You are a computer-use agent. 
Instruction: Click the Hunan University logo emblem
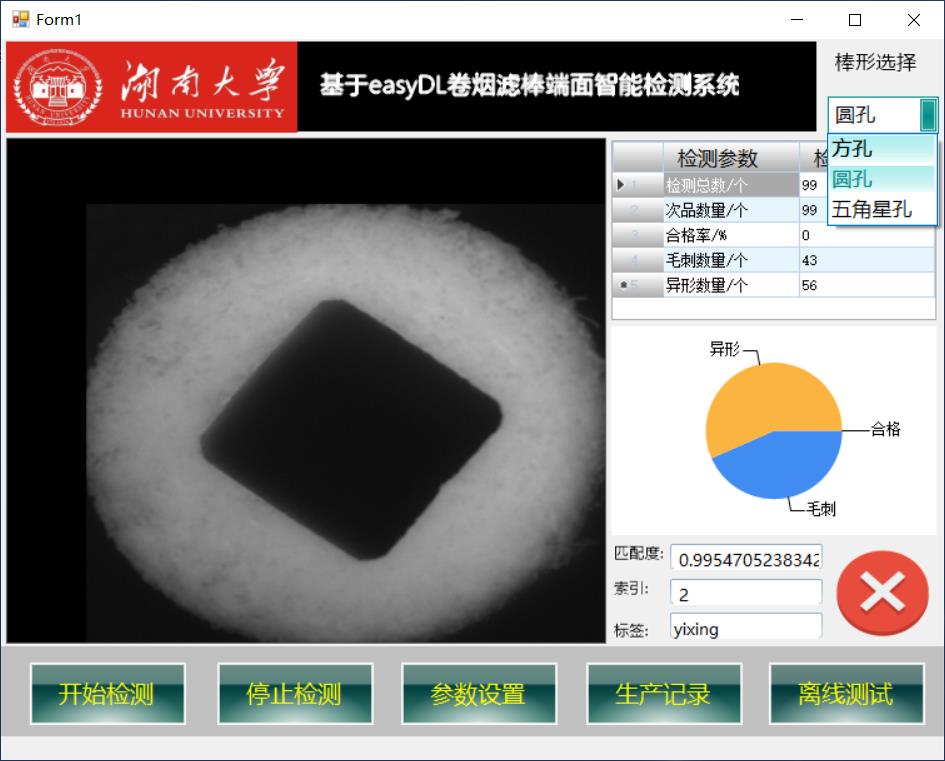coord(58,87)
